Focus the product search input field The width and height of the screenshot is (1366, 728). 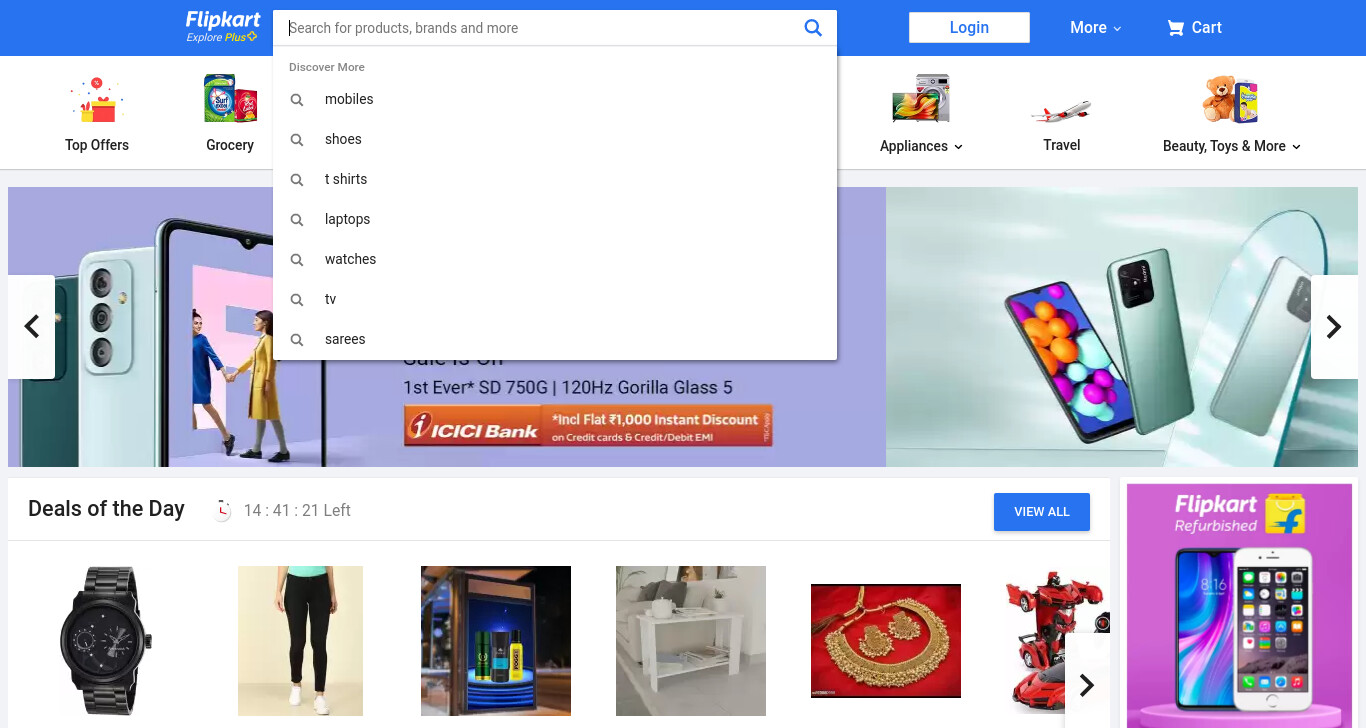[x=540, y=28]
